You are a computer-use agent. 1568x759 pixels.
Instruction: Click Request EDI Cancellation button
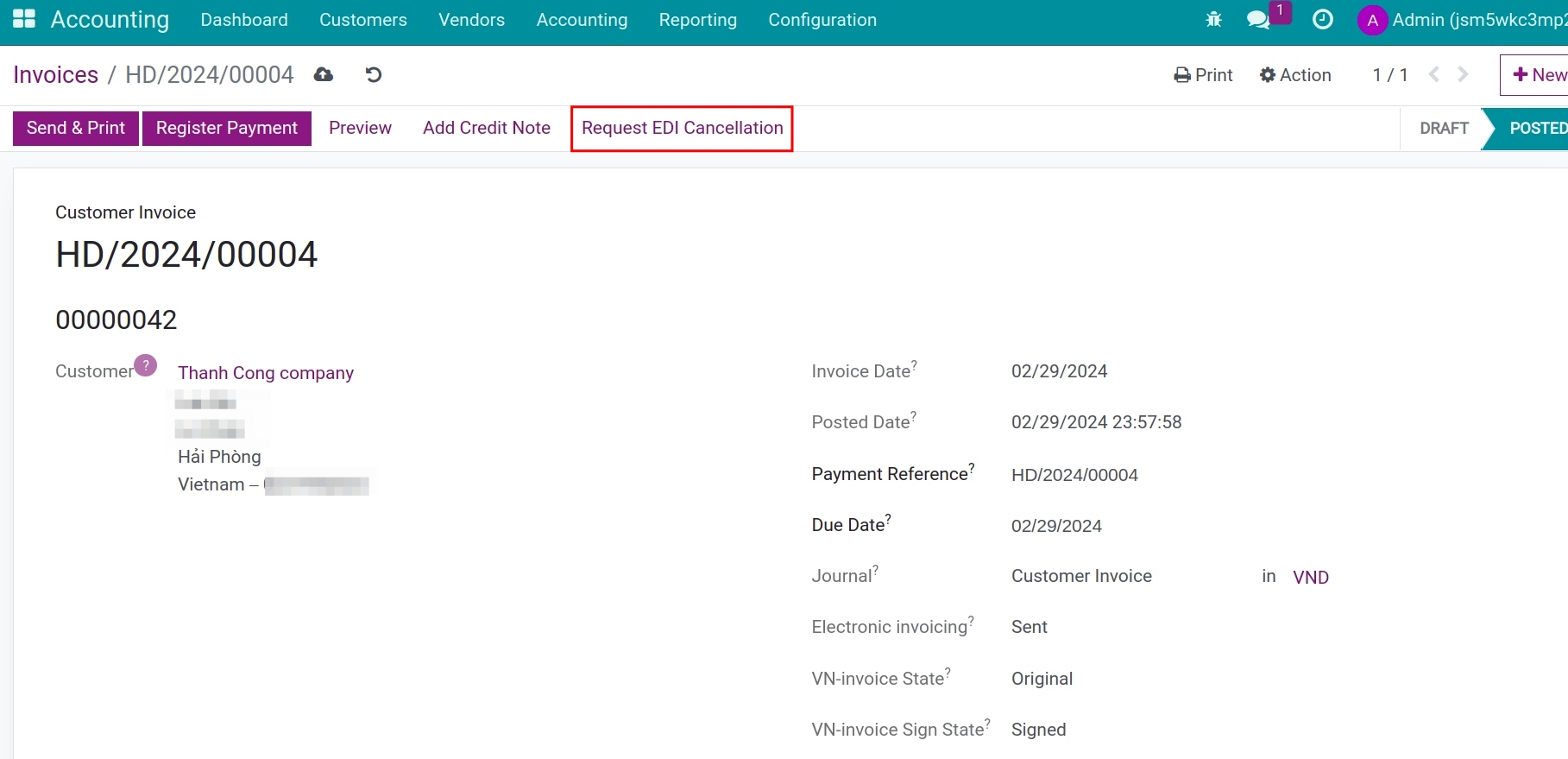pos(682,129)
